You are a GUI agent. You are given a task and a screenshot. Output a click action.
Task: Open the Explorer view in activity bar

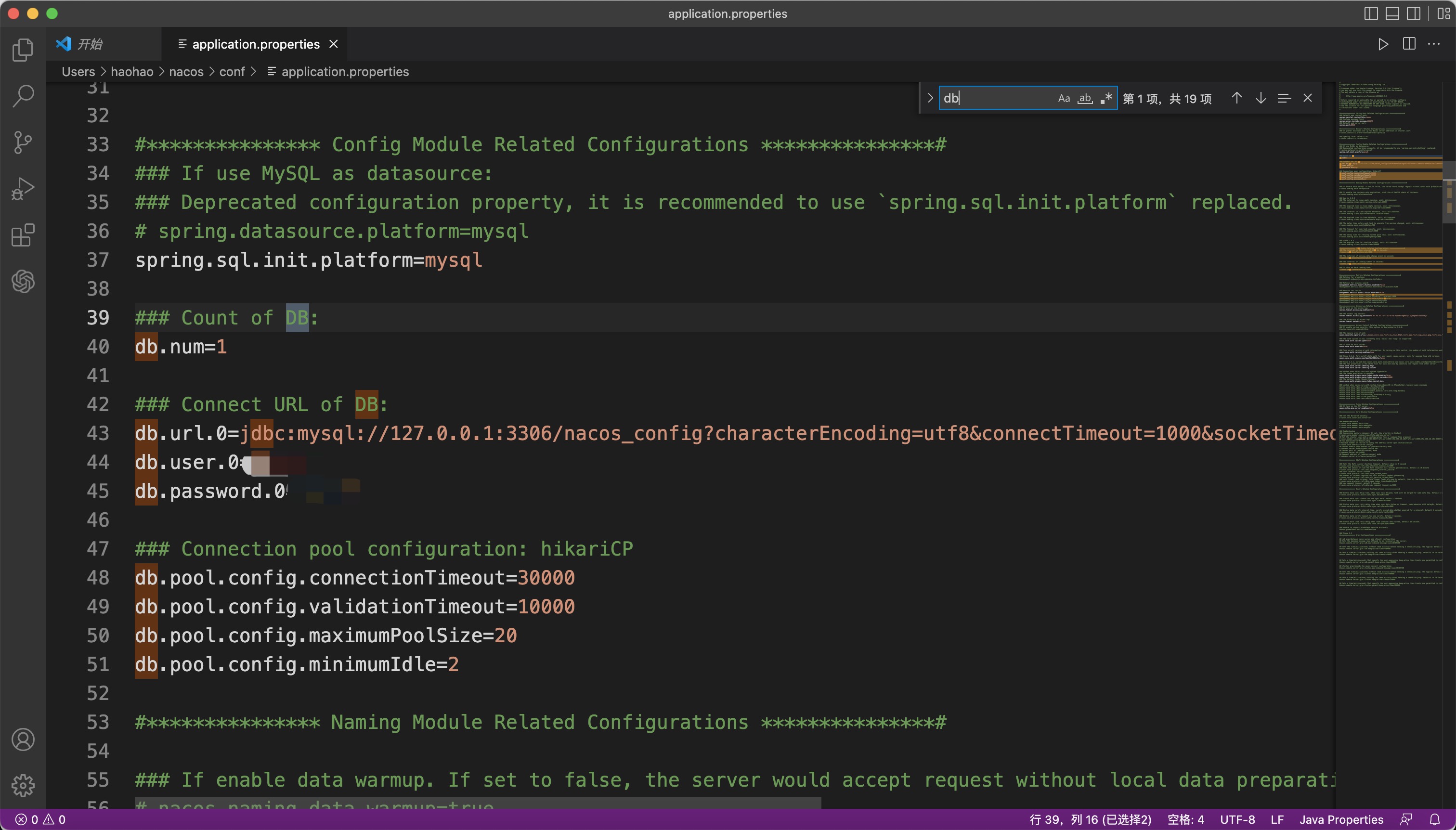23,50
